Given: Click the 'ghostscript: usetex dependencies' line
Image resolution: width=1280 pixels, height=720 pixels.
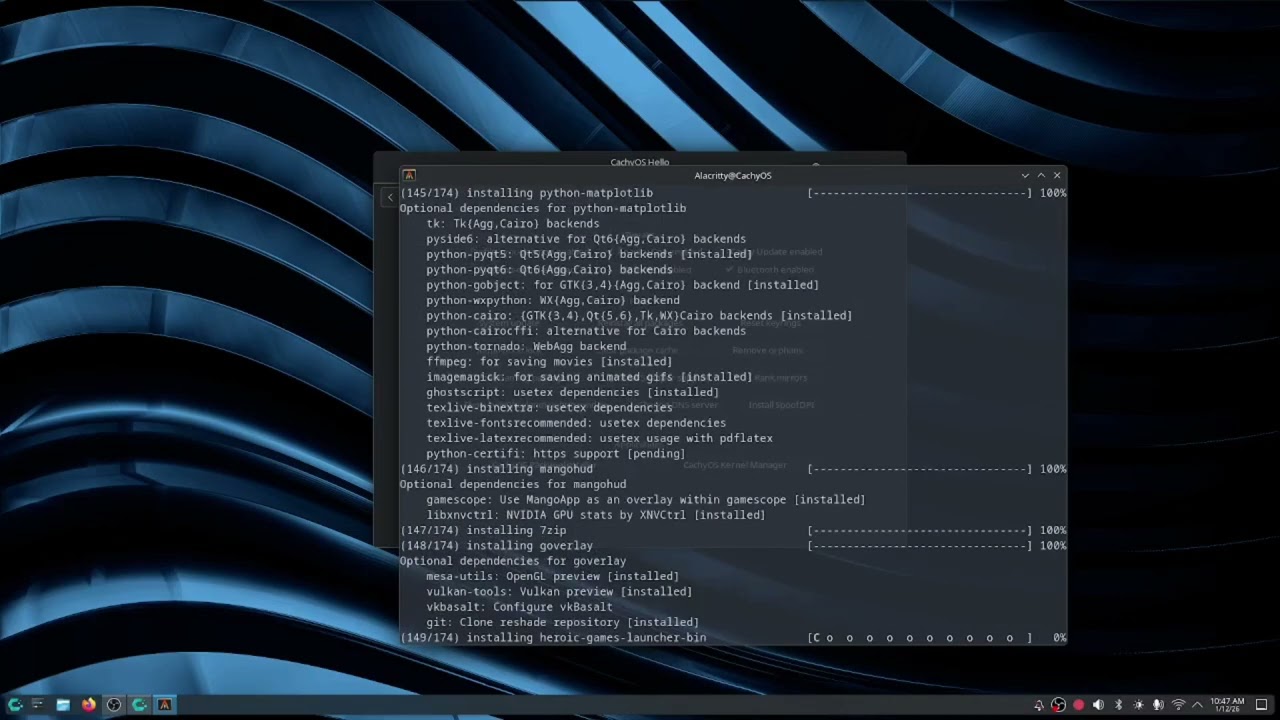Looking at the screenshot, I should [572, 392].
